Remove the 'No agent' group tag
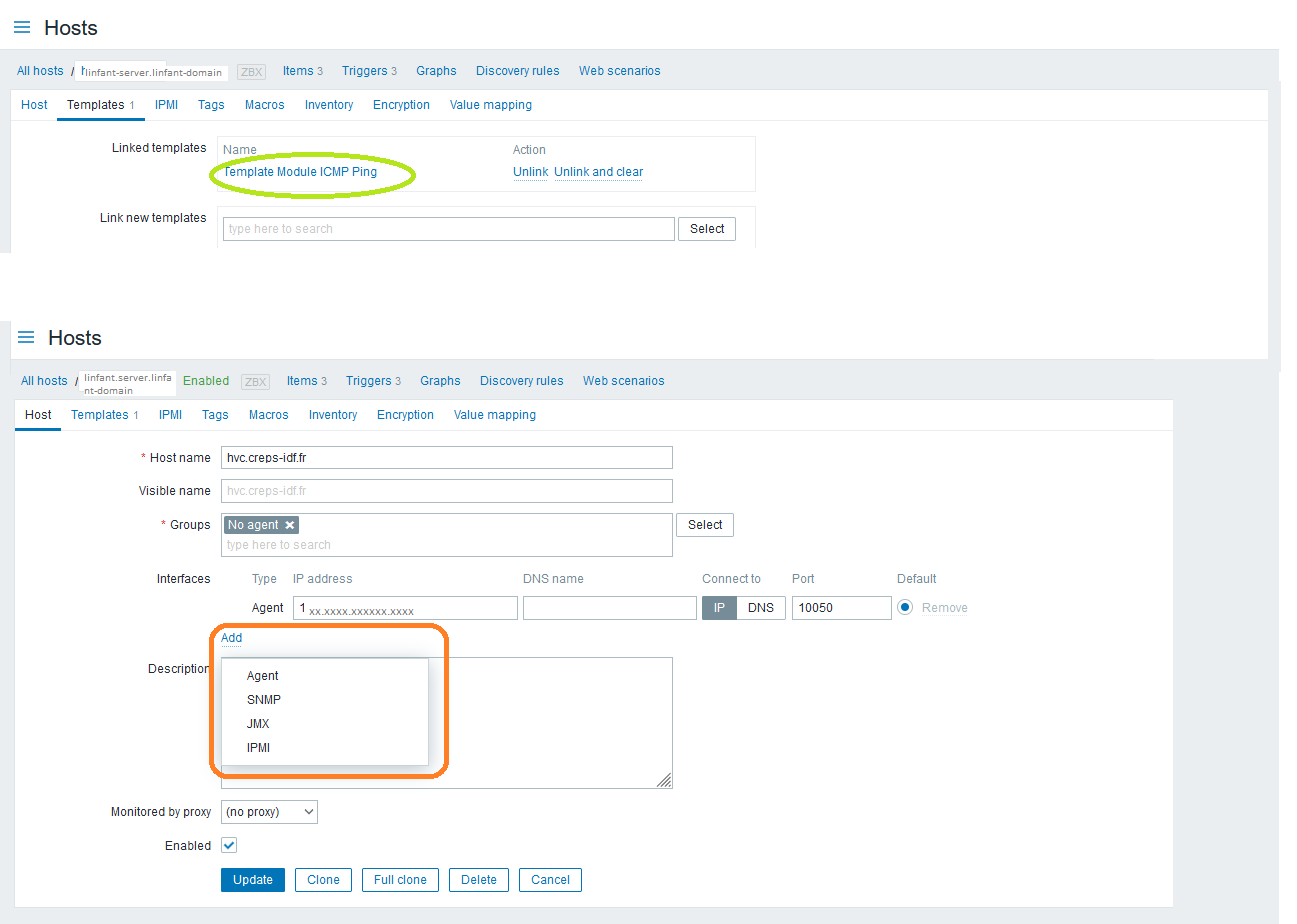 (290, 525)
